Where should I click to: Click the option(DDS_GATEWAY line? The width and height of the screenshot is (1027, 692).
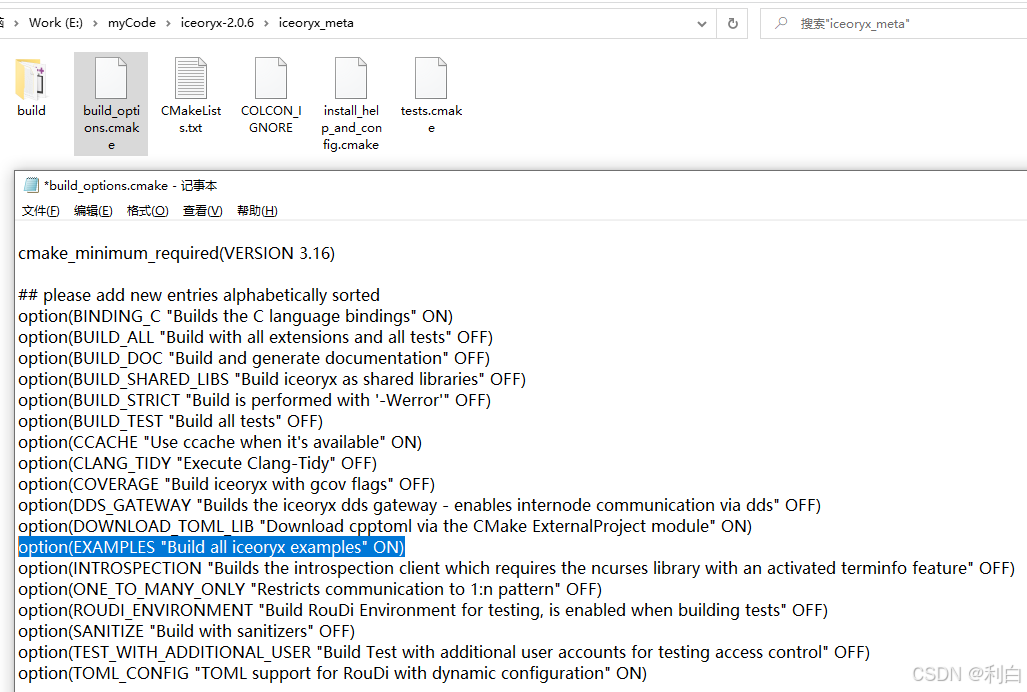point(420,505)
